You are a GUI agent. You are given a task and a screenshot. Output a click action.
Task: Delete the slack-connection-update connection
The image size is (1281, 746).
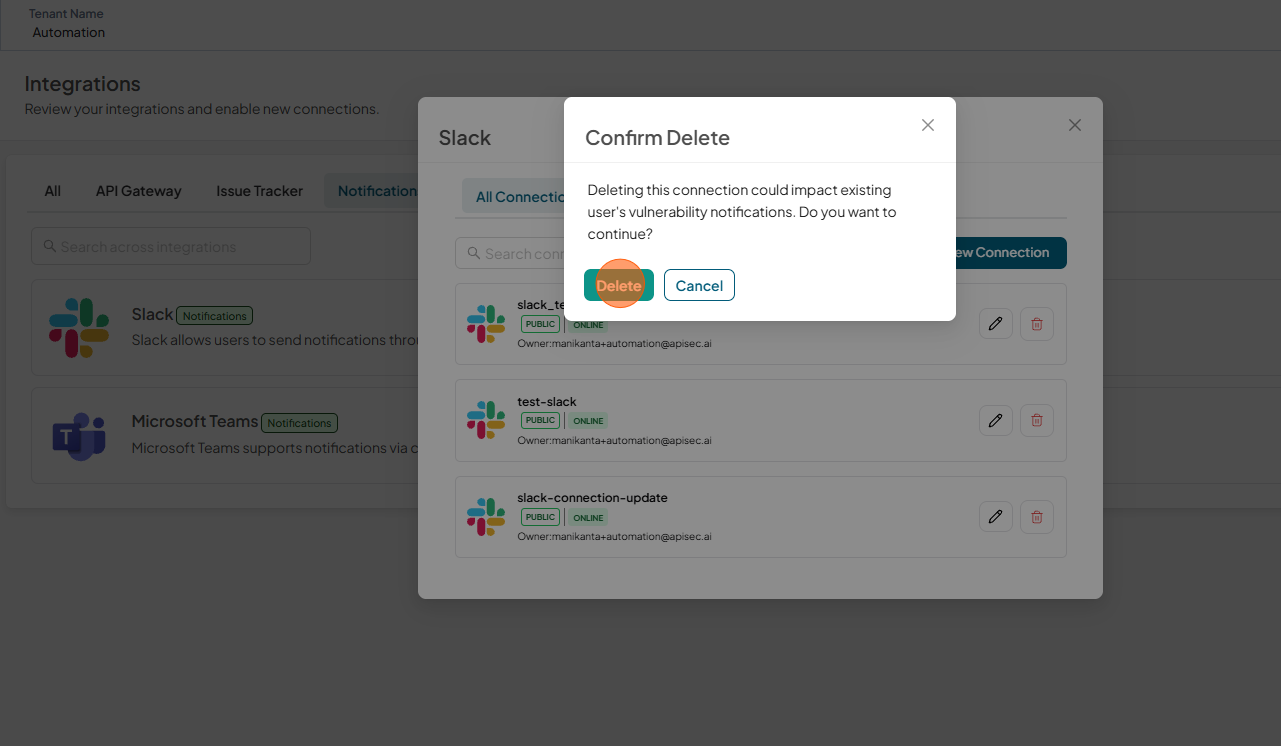coord(1036,516)
